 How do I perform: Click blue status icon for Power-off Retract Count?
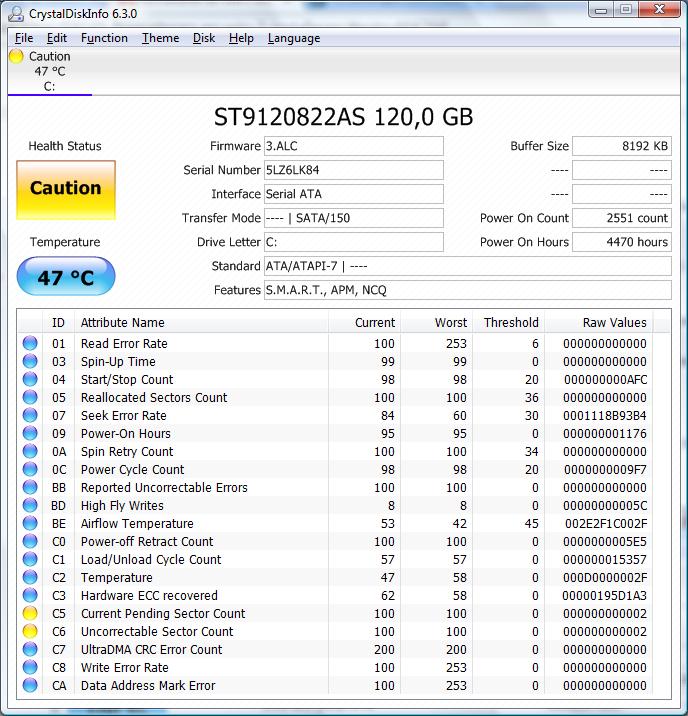tap(30, 541)
